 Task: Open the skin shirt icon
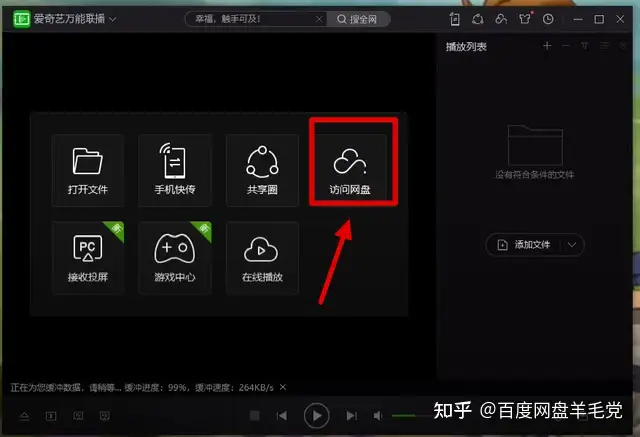point(525,19)
